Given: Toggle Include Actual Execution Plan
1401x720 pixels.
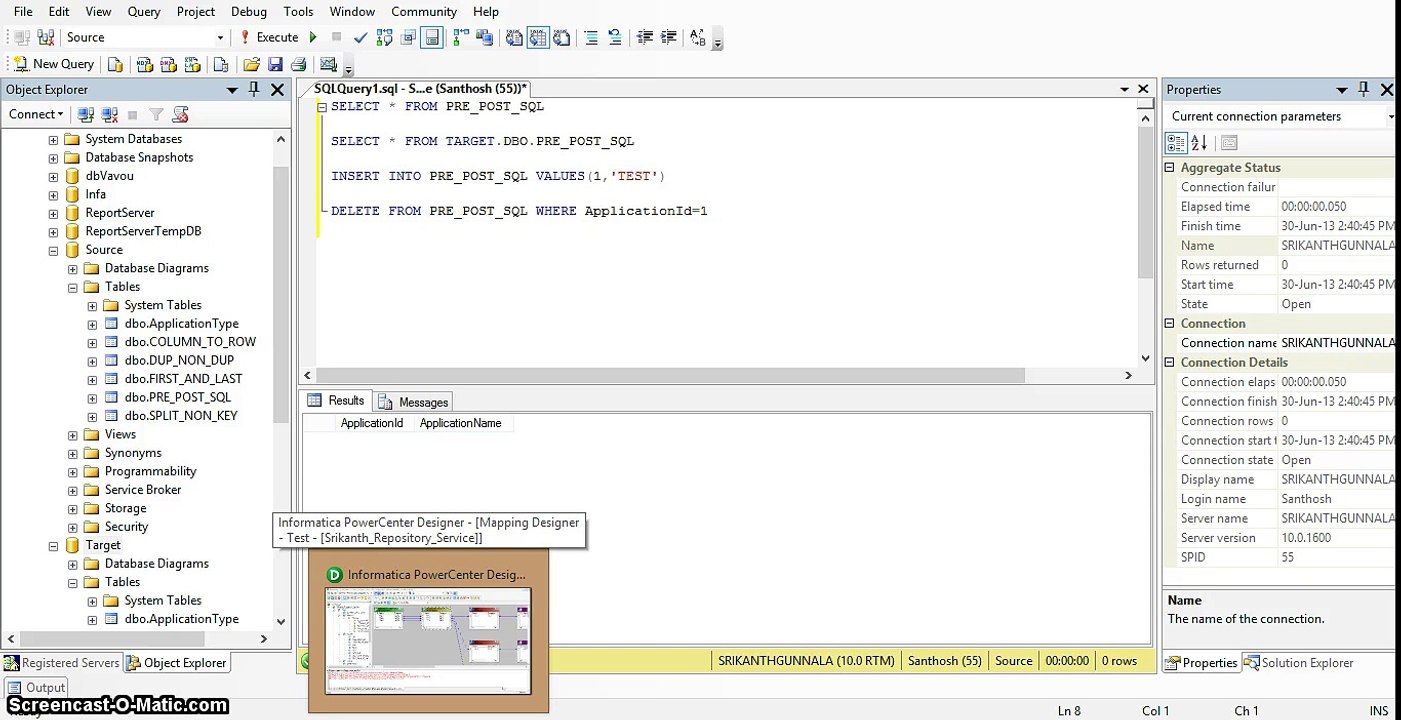Looking at the screenshot, I should [461, 37].
